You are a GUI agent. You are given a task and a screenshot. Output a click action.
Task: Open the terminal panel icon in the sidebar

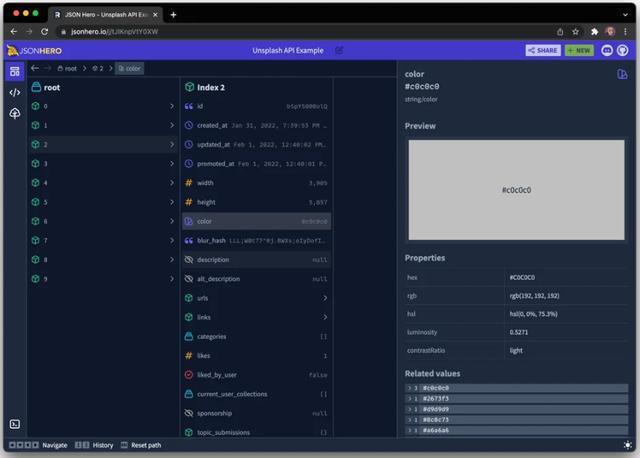[x=14, y=425]
